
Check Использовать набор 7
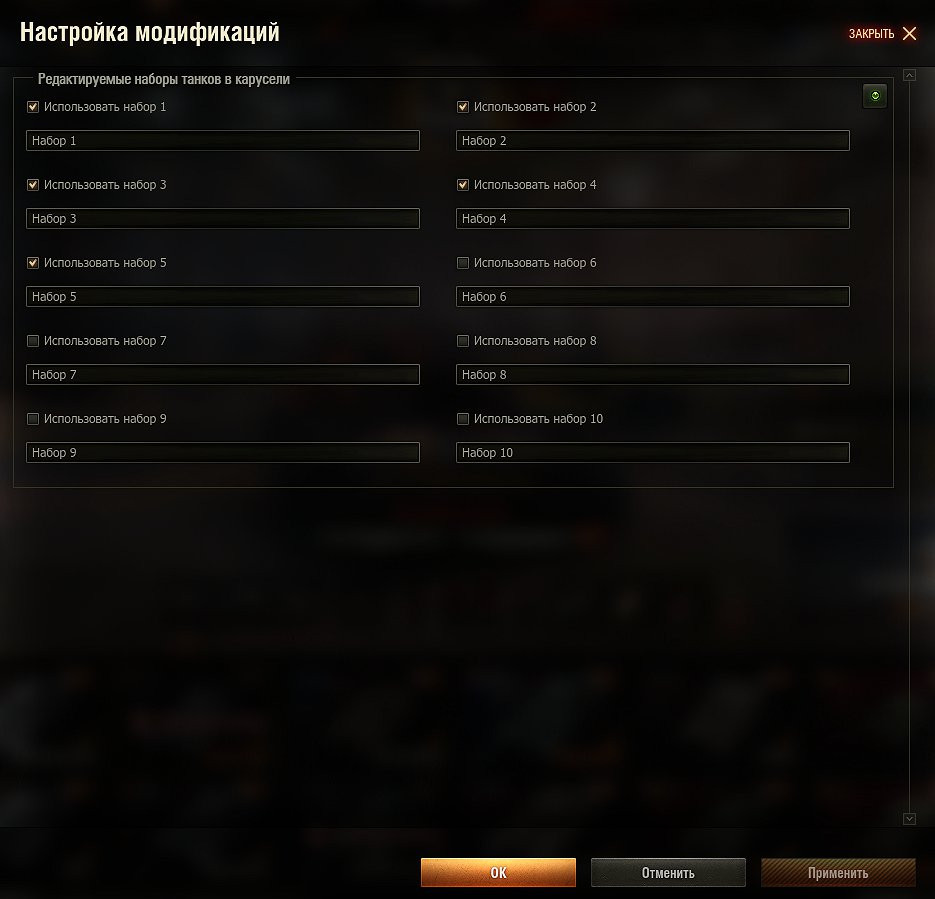tap(33, 341)
